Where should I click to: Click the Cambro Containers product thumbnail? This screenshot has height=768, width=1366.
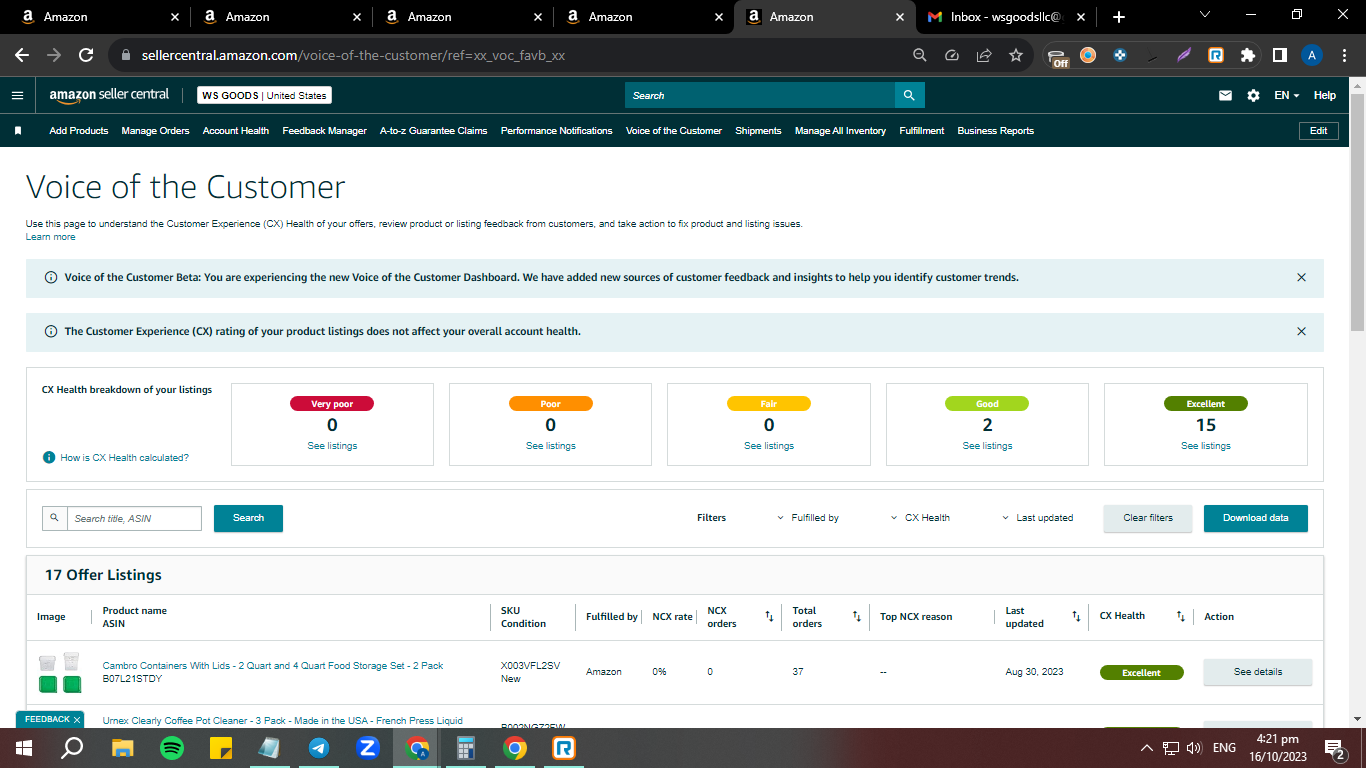tap(59, 673)
